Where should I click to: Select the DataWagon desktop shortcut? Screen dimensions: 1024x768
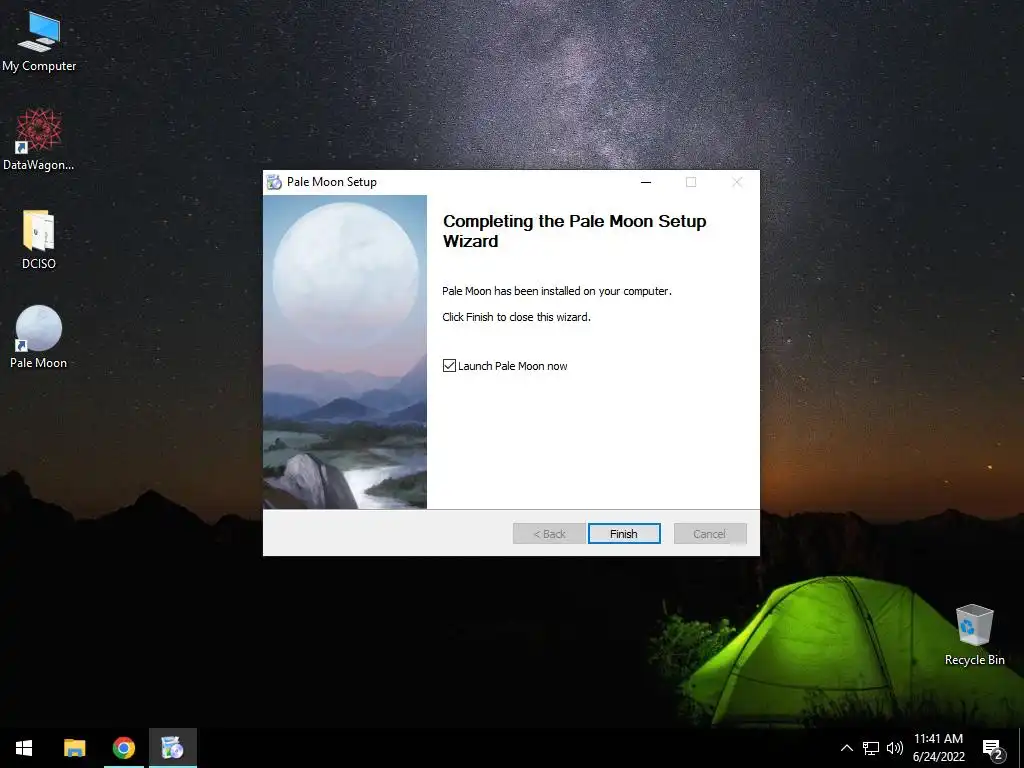[39, 140]
